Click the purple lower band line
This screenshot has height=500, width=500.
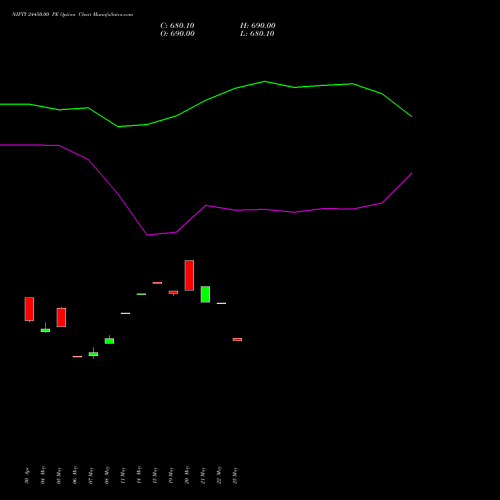click(x=206, y=206)
